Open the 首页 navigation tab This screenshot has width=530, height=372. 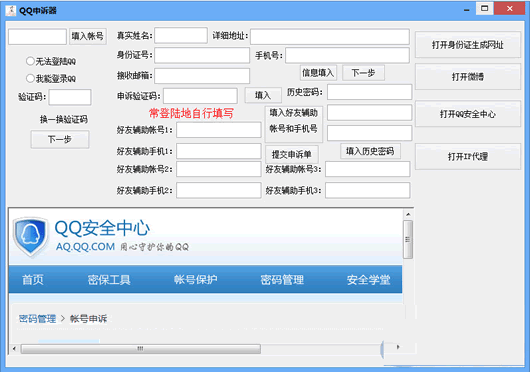point(33,280)
